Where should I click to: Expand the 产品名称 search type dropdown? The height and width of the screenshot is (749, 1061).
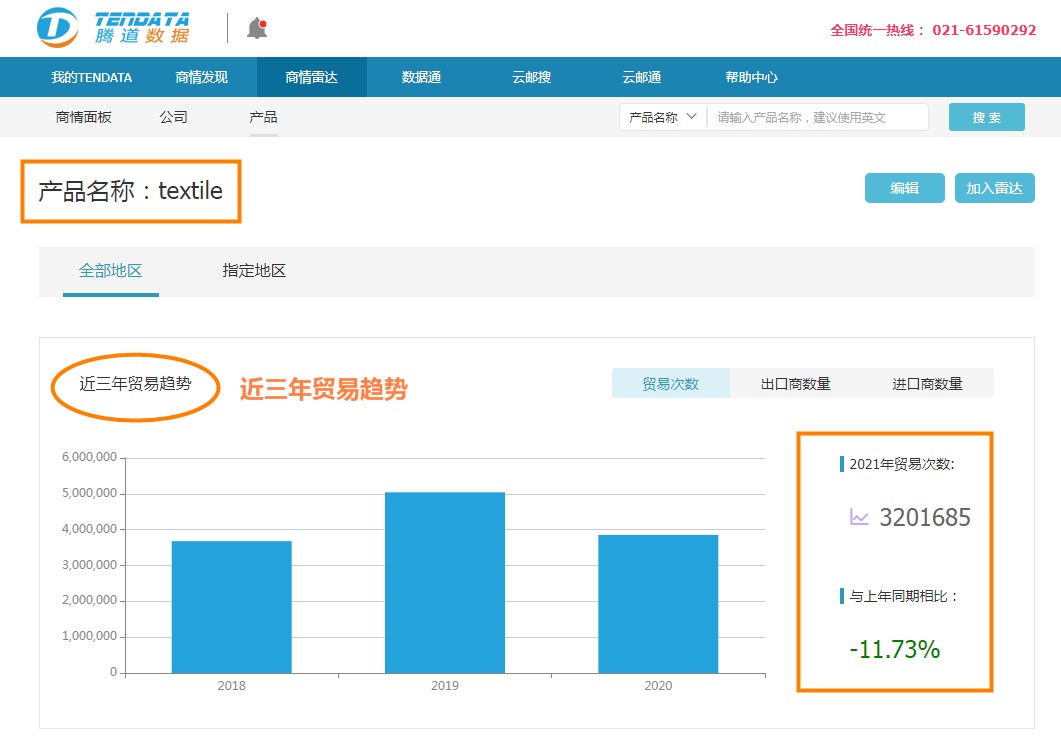(x=663, y=117)
